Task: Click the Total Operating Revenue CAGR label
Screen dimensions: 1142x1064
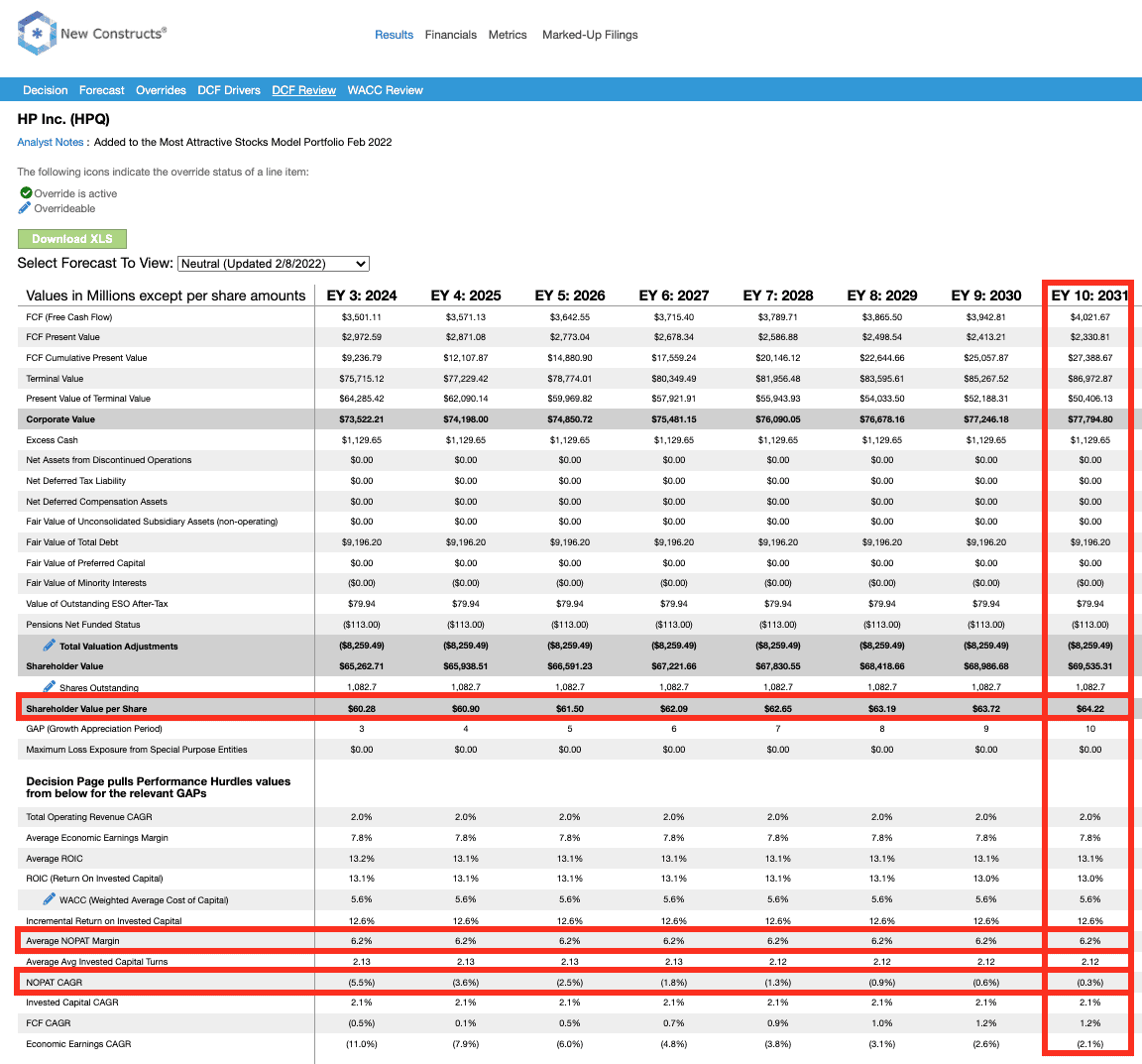Action: click(x=89, y=817)
